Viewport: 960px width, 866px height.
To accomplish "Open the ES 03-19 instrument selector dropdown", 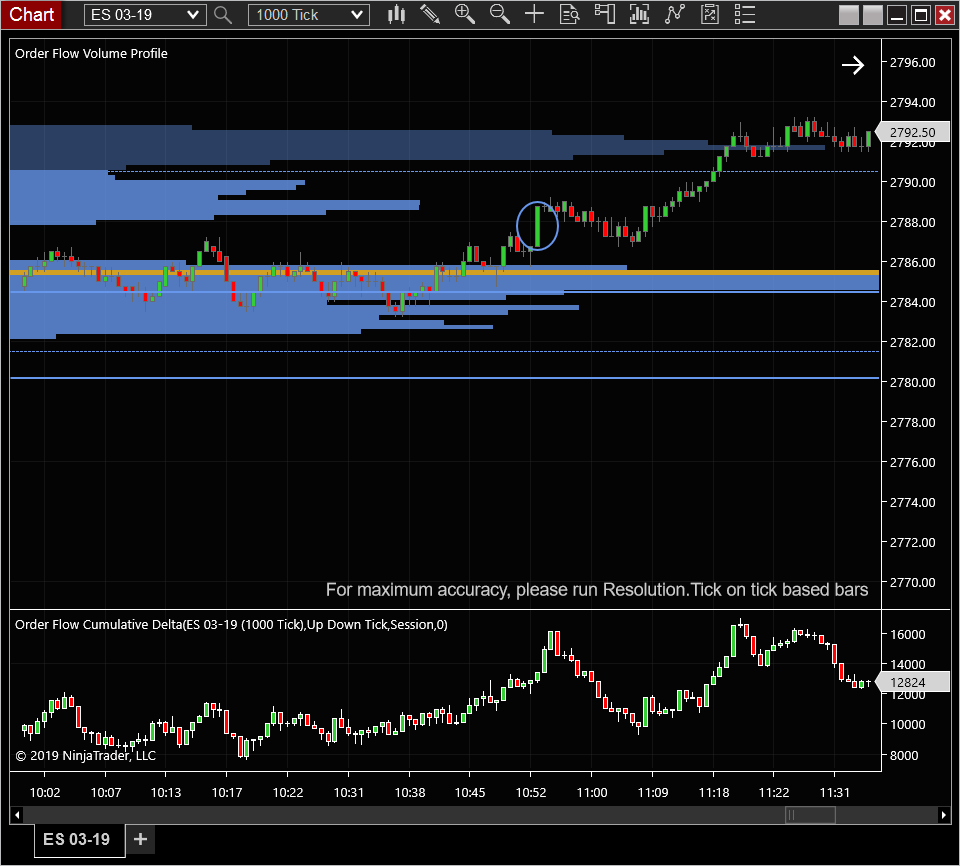I will coord(145,15).
